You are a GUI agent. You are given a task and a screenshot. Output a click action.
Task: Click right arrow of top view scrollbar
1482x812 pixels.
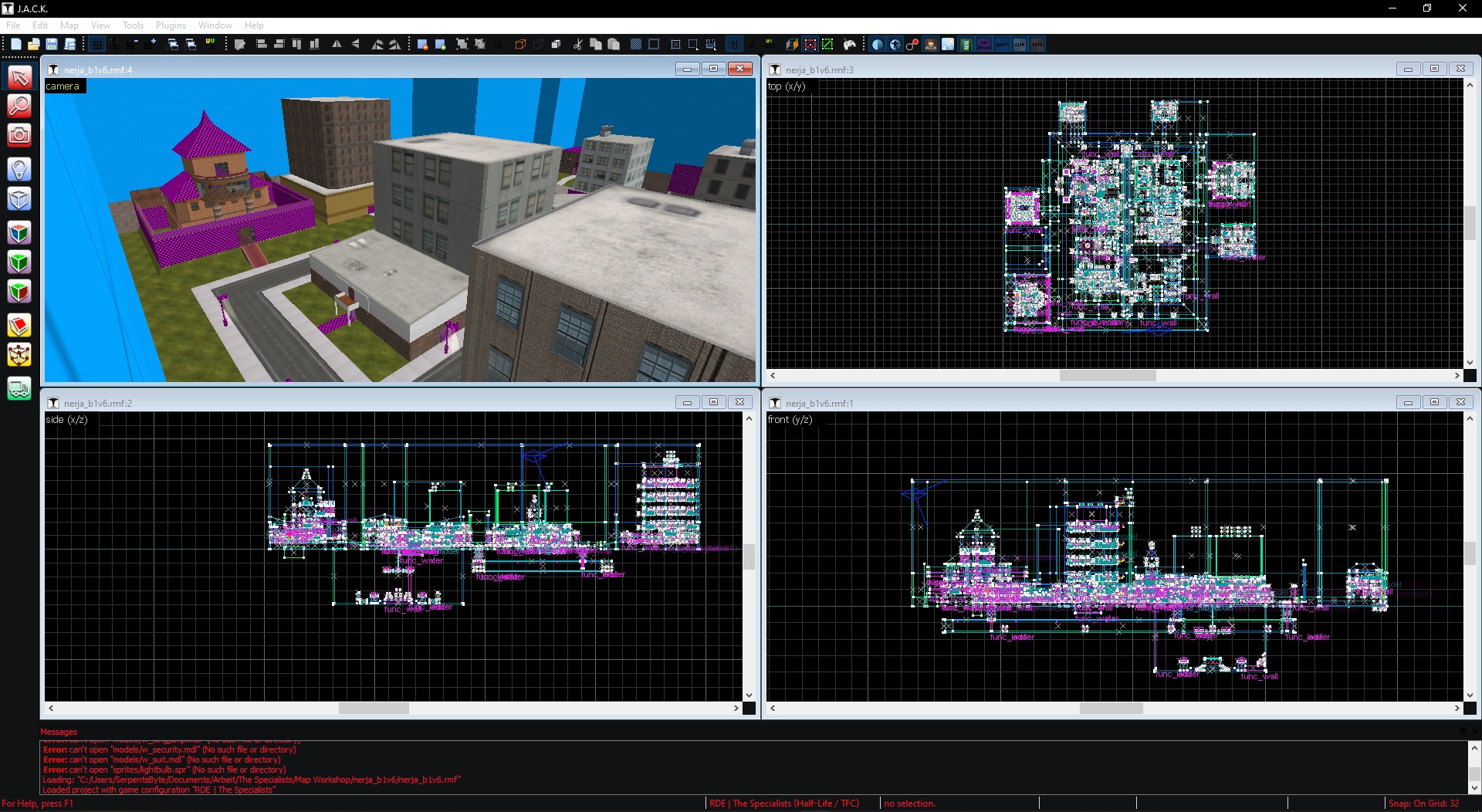[1457, 376]
